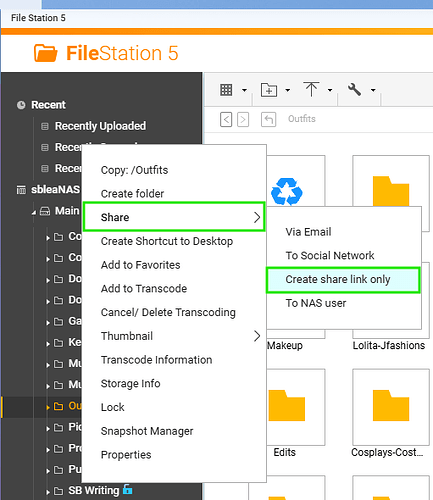Choose Cancel/ Delete Transcoding
This screenshot has height=500, width=433.
click(x=168, y=312)
